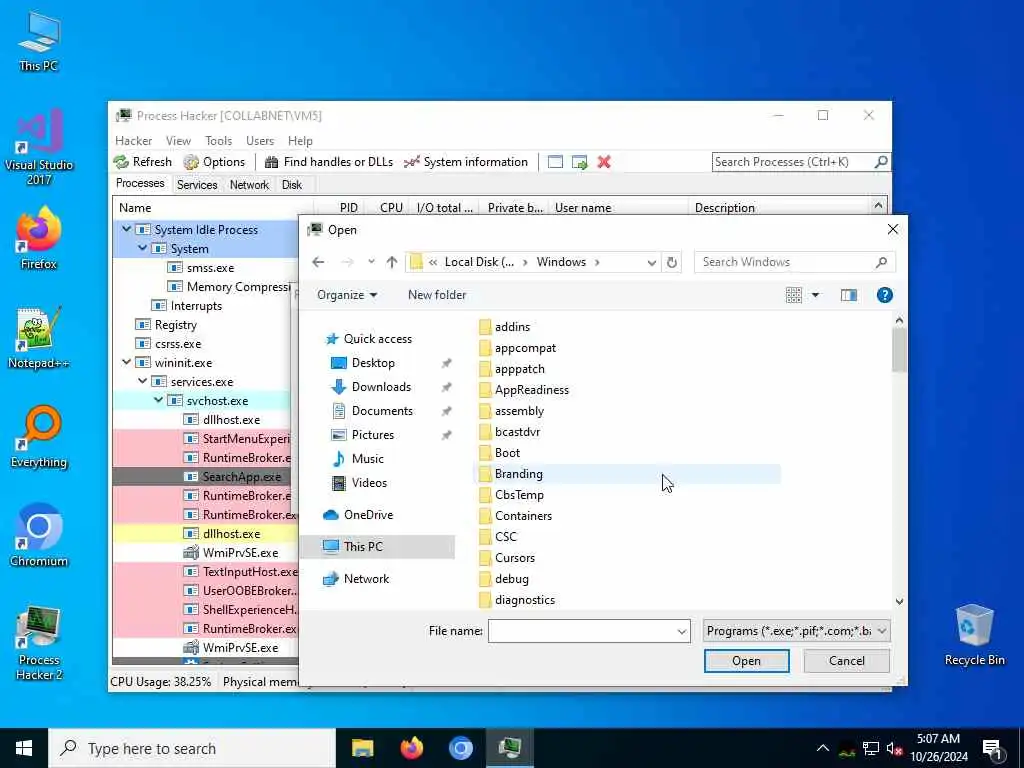Screen dimensions: 1024x768
Task: Click New folder in Open dialog
Action: [437, 295]
